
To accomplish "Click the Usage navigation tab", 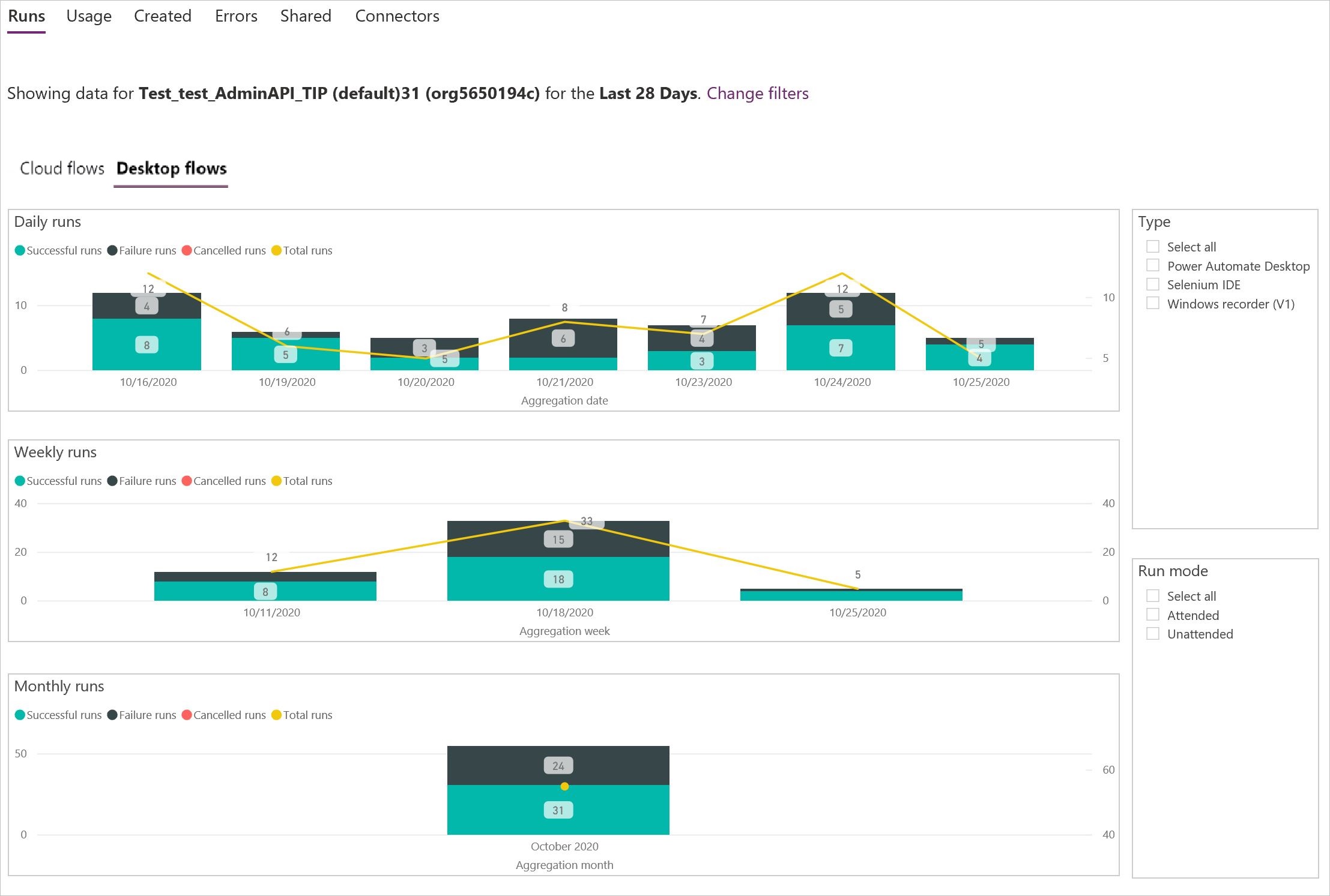I will point(89,16).
